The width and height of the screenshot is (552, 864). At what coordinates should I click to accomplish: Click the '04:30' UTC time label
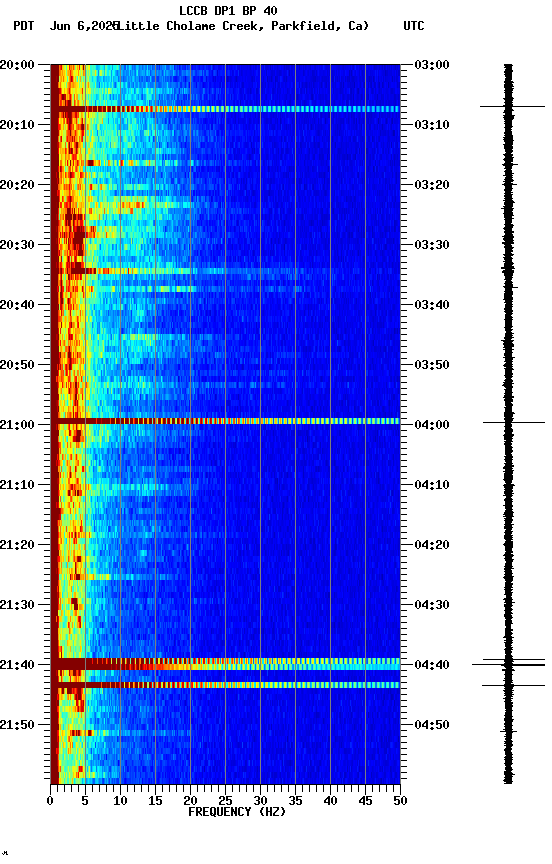coord(432,605)
